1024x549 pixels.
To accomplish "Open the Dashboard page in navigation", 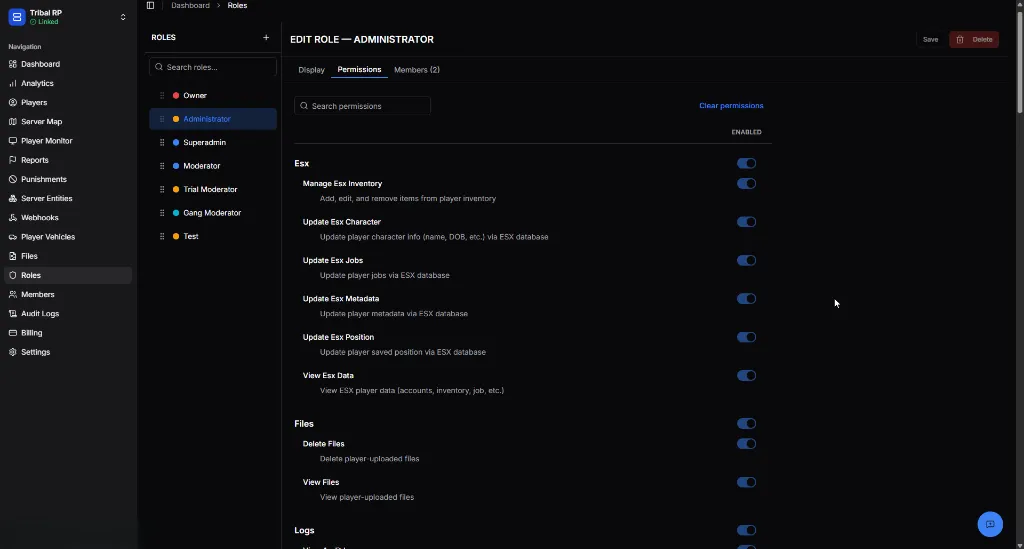I will click(x=68, y=64).
